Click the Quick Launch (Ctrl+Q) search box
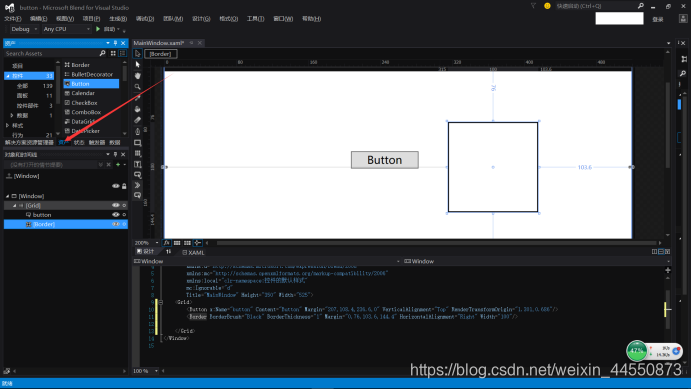Screen dimensions: 692x389 [600, 6]
